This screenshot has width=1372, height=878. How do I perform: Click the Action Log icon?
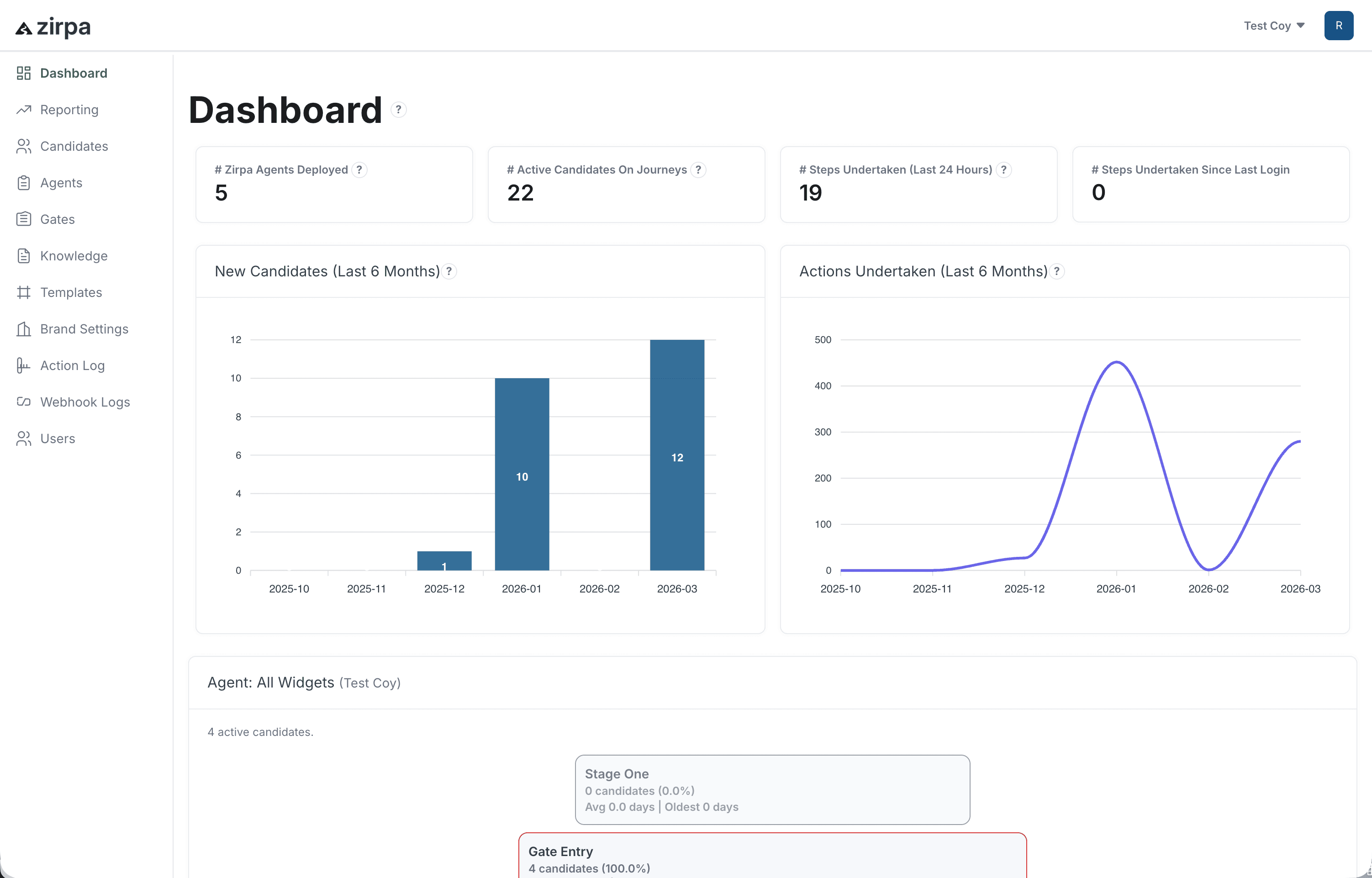pyautogui.click(x=23, y=365)
